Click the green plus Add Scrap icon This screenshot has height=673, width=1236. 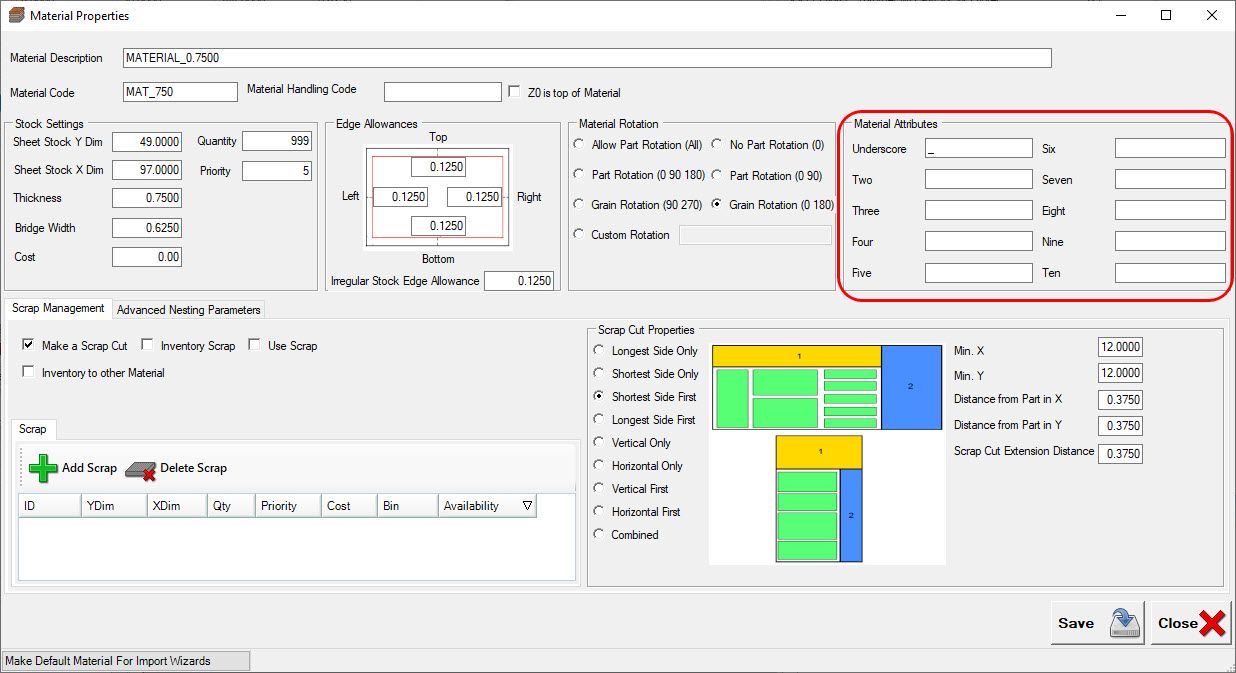pyautogui.click(x=43, y=468)
